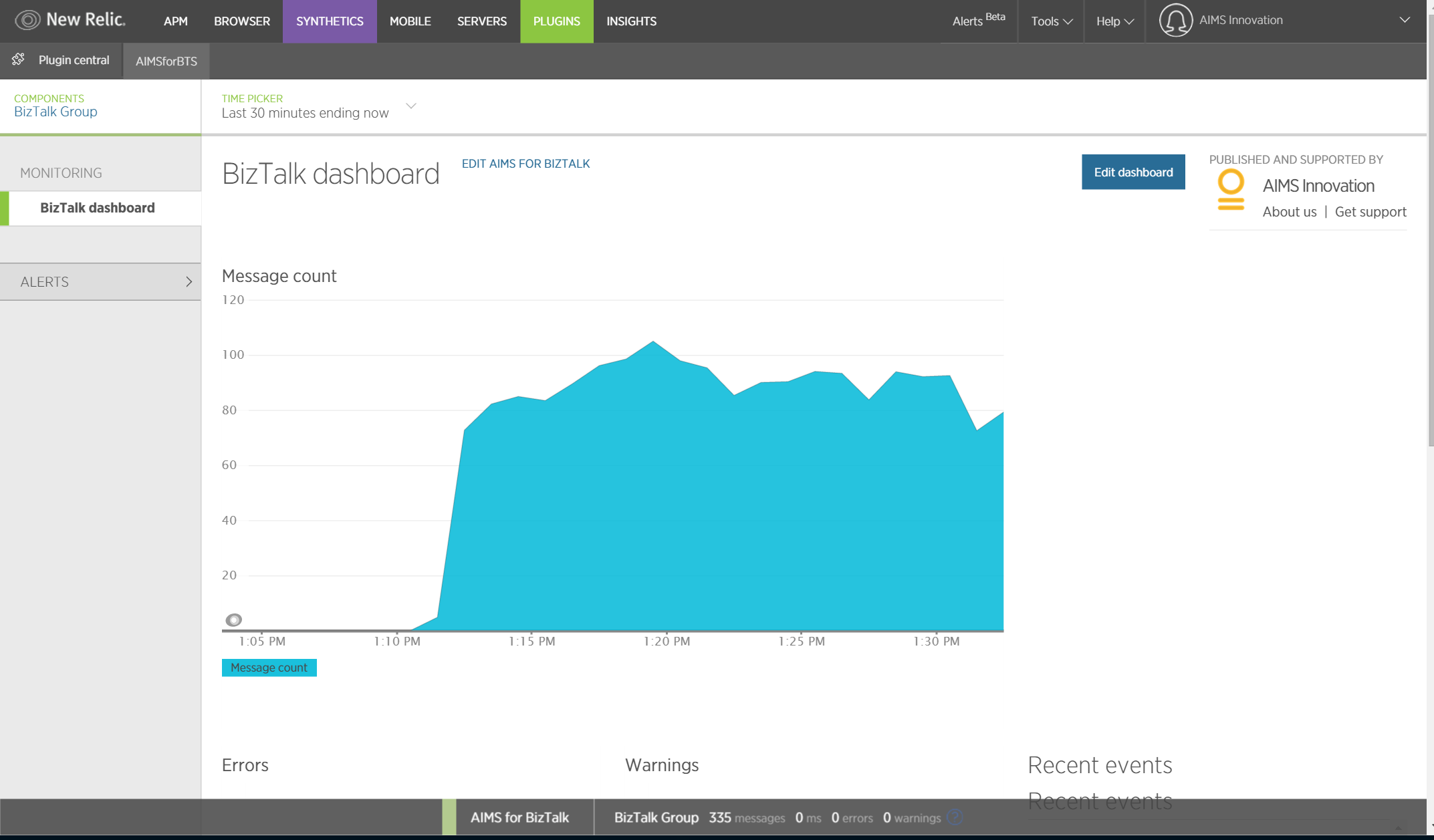Click the Get support link

[1370, 212]
